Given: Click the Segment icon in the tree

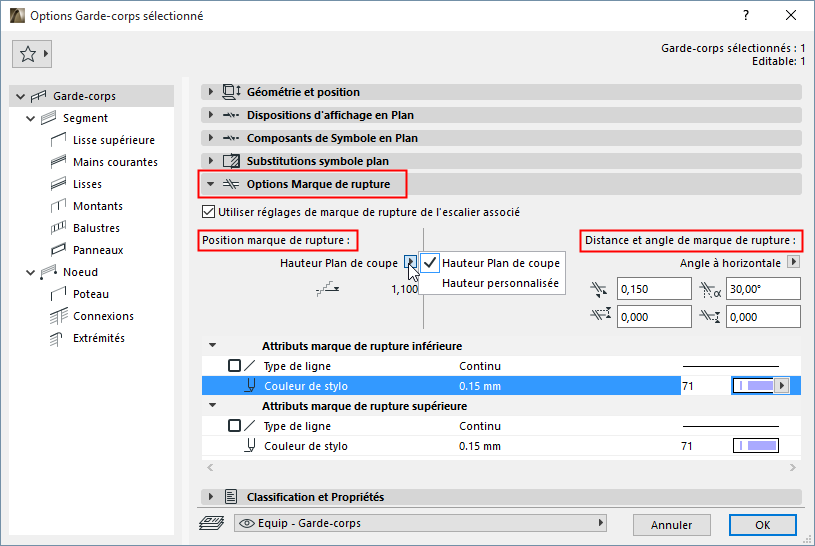Looking at the screenshot, I should click(x=48, y=118).
